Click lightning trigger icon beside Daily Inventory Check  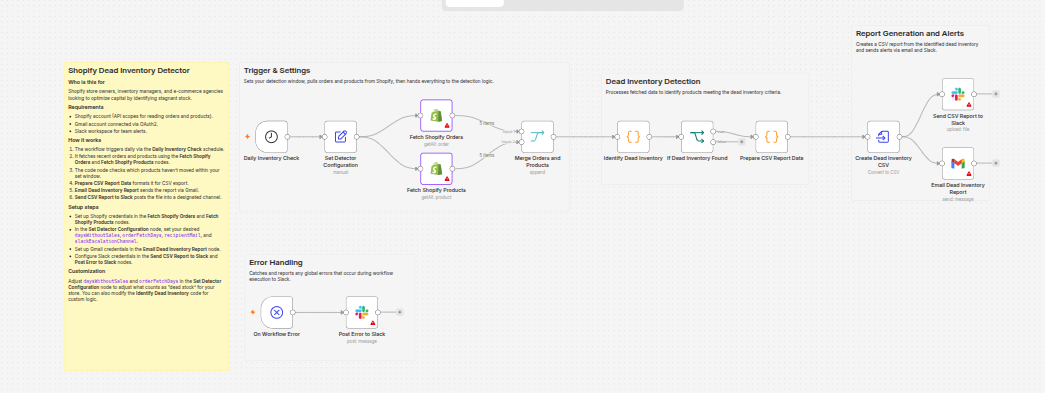(248, 137)
